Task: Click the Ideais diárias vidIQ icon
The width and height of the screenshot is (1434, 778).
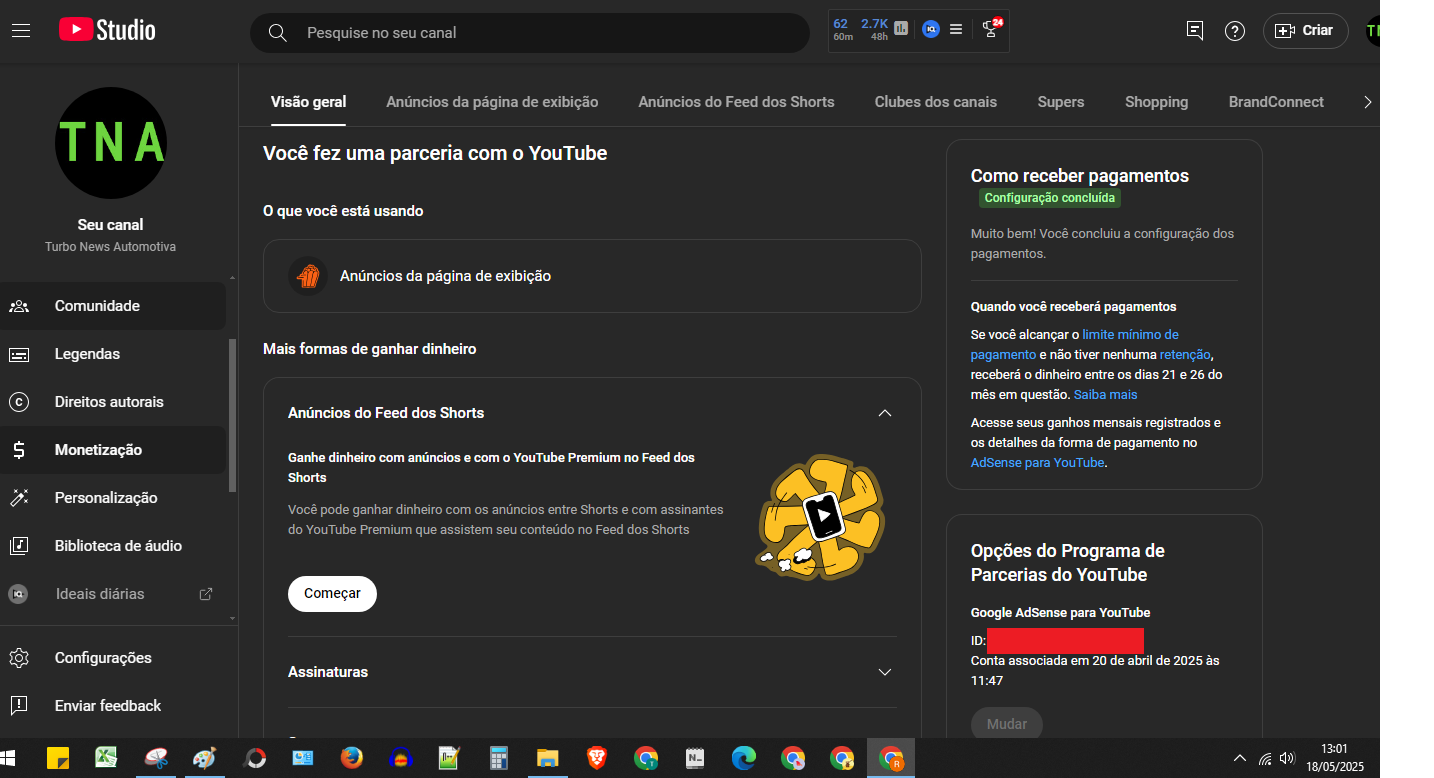Action: tap(18, 594)
